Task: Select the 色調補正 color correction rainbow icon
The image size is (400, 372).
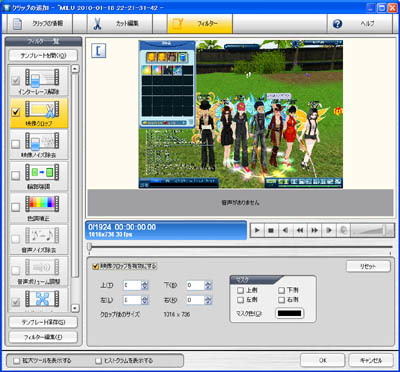Action: tap(42, 204)
